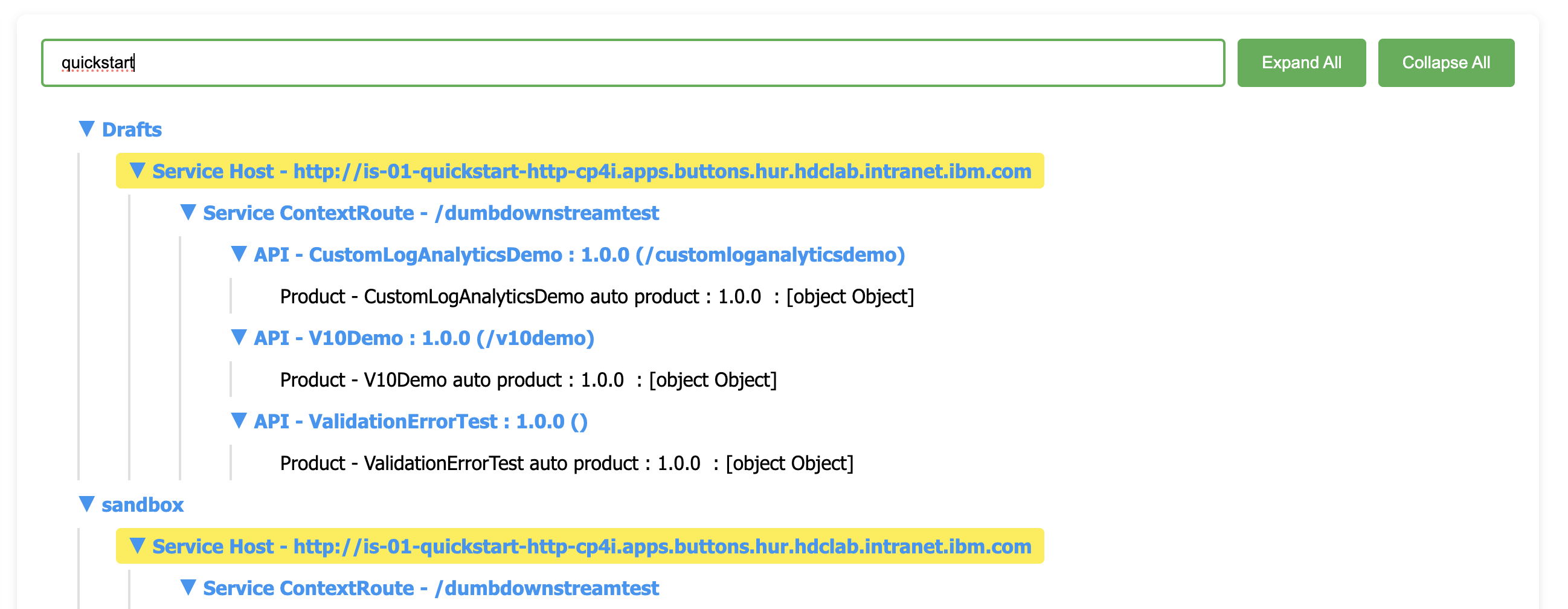Select the sandbox tree label
The height and width of the screenshot is (609, 1568).
point(143,504)
